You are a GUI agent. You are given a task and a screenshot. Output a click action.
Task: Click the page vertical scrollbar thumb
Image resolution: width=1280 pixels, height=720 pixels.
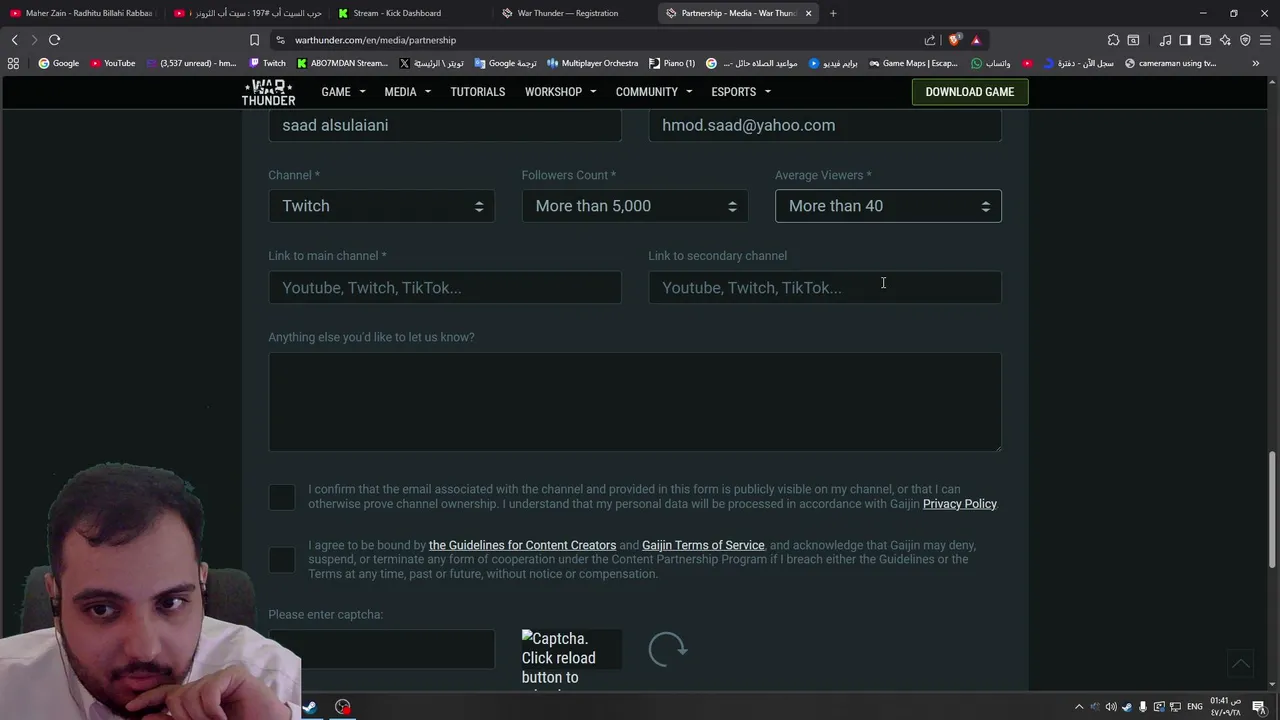1273,510
